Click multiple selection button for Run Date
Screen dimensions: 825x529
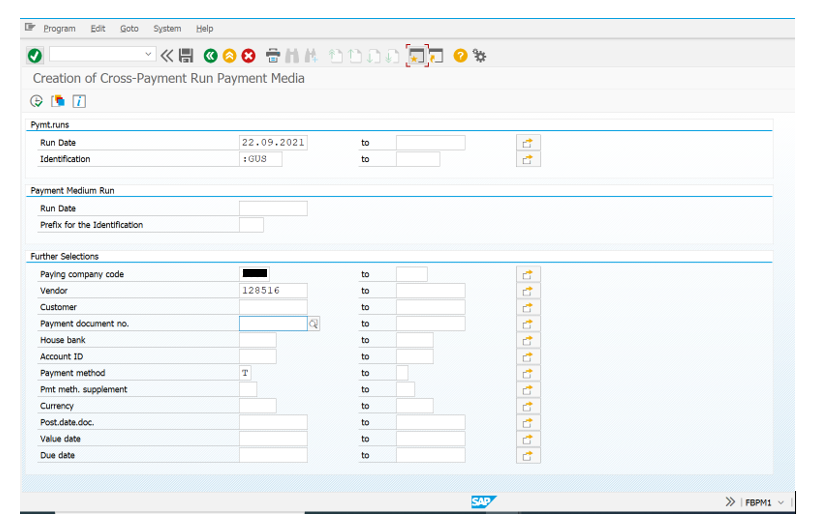click(x=528, y=143)
